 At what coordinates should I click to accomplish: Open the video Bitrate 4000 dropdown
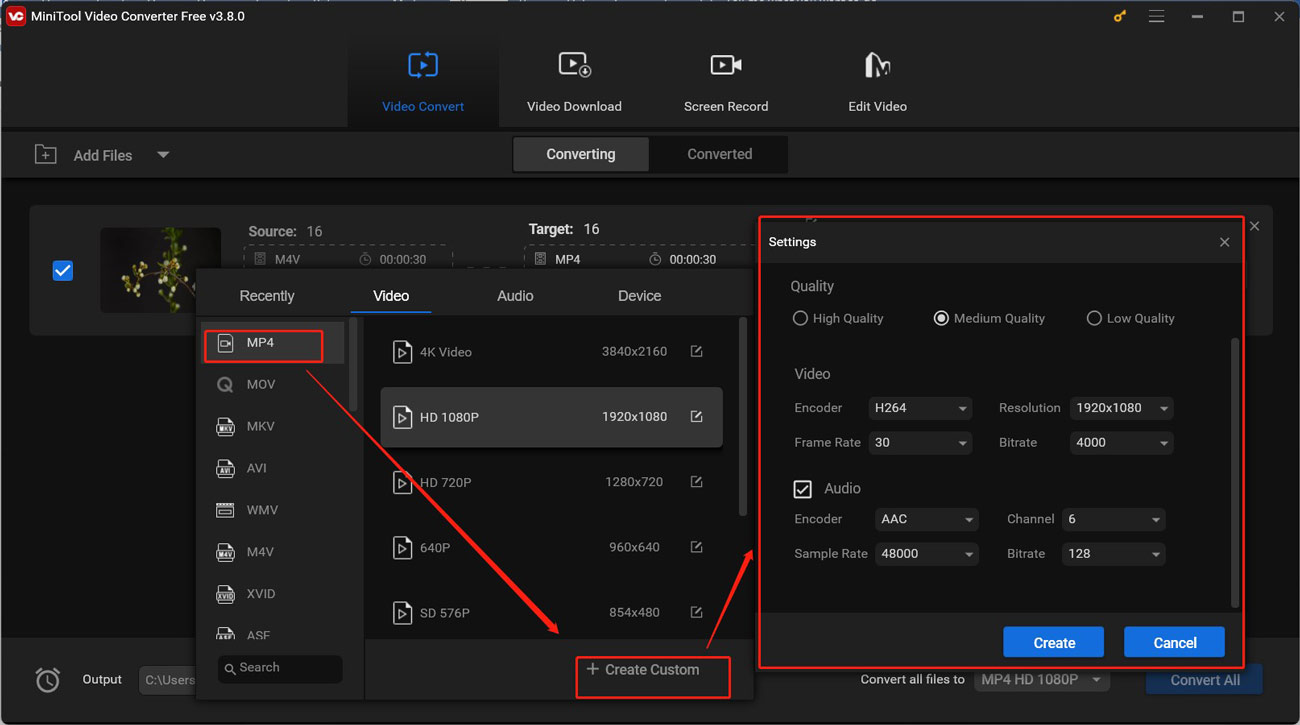pos(1121,443)
